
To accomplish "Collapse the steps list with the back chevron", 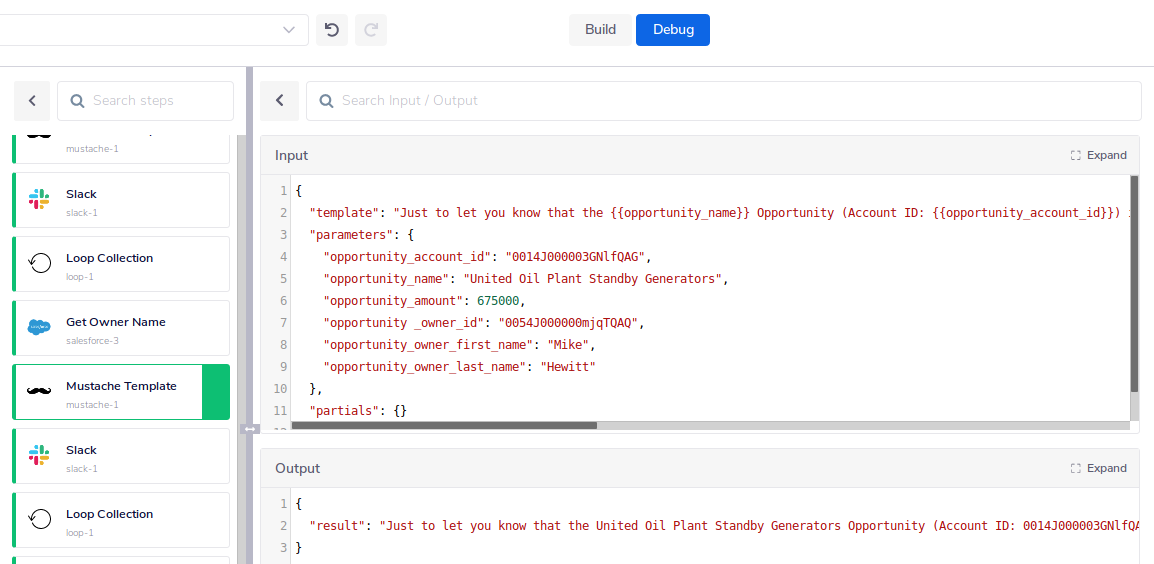I will click(x=32, y=101).
